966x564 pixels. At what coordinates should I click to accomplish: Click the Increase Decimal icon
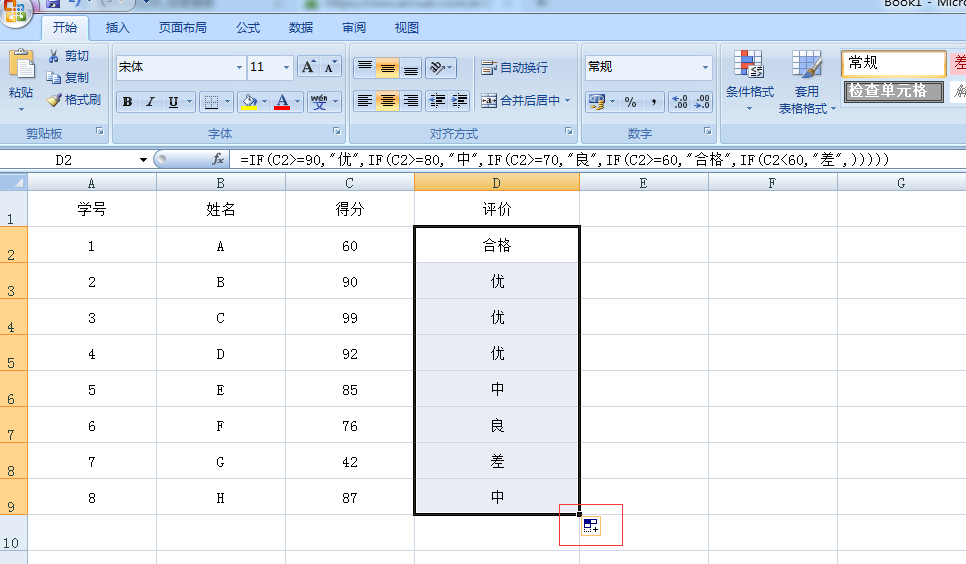coord(679,102)
